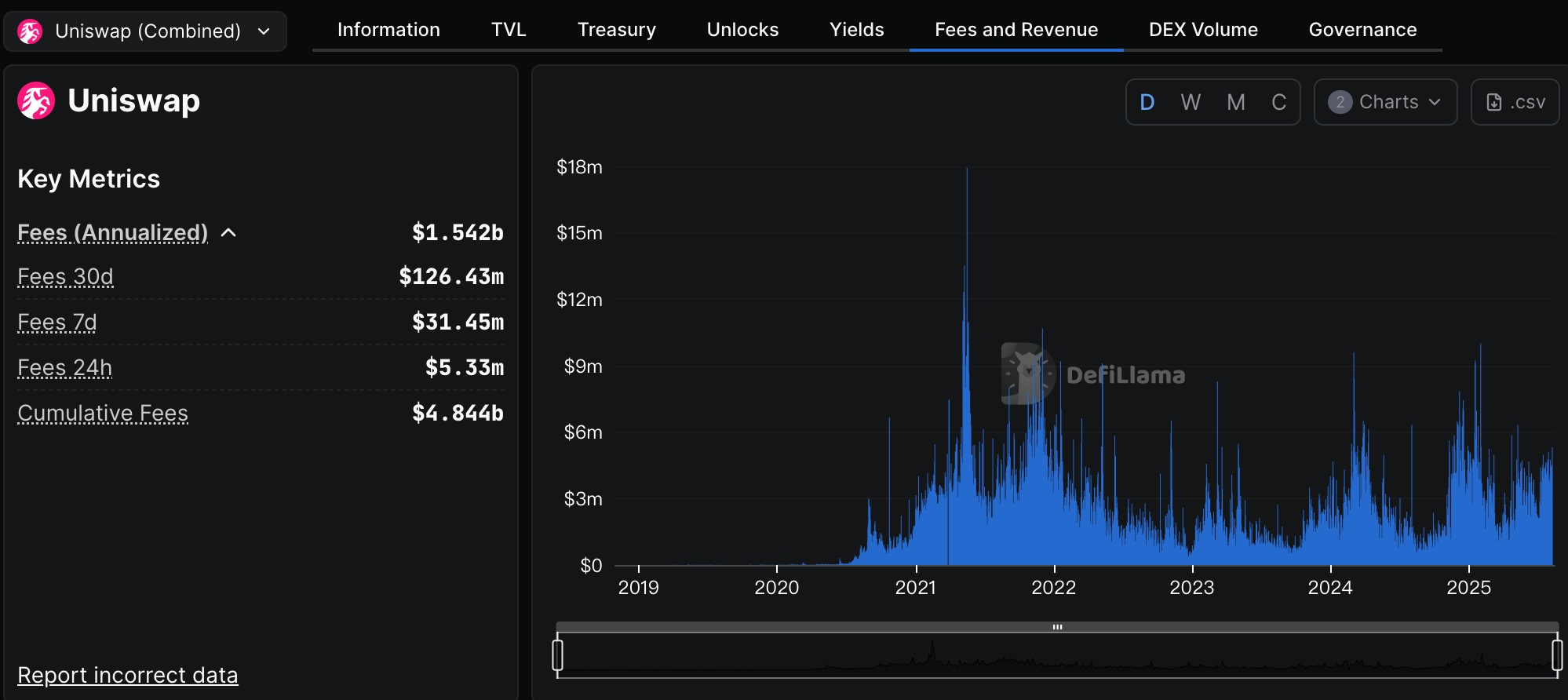Switch chart to weekly (W) interval
Screen dimensions: 1568x700
1191,102
